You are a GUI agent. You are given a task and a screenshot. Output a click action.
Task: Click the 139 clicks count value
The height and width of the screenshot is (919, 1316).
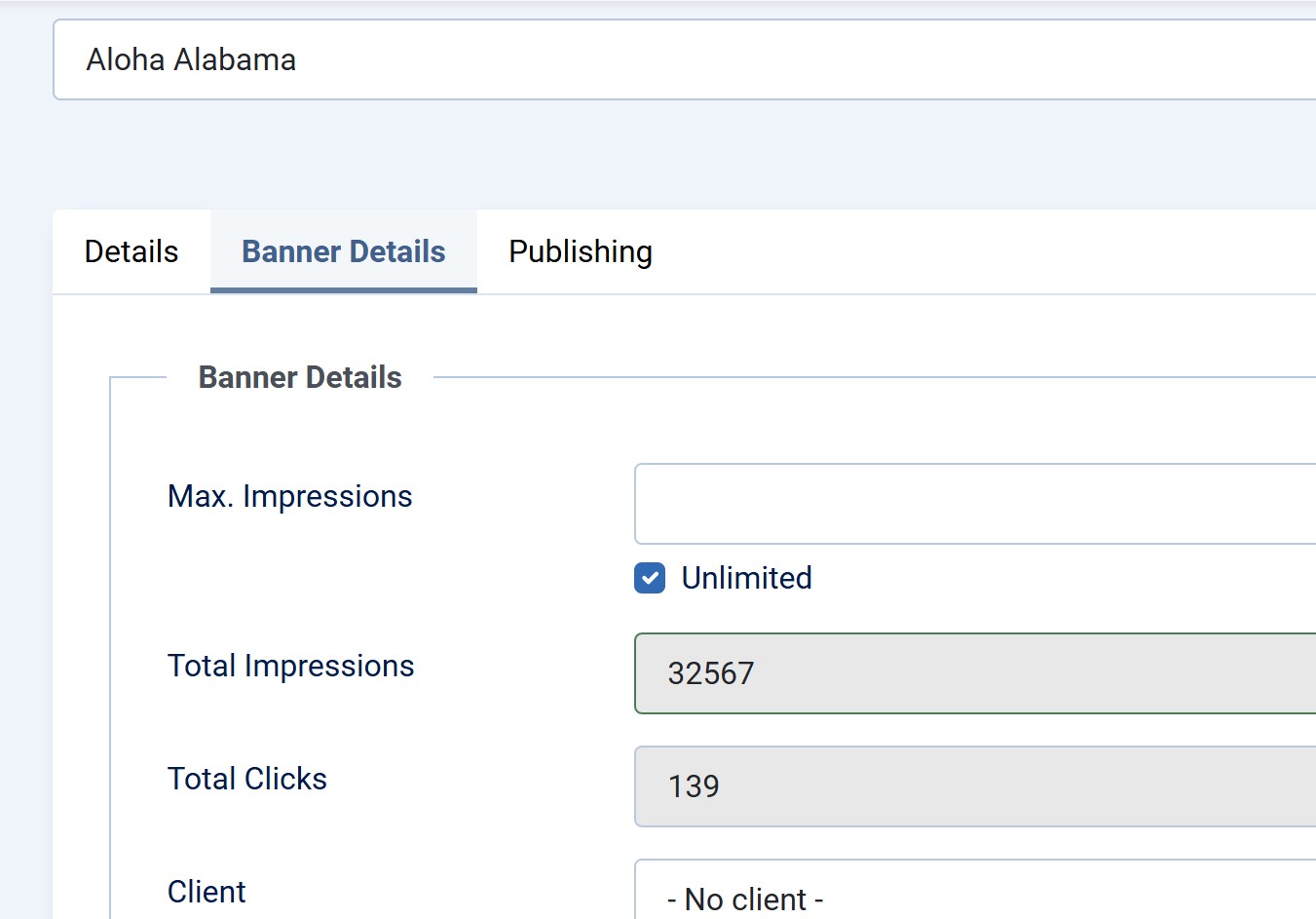[694, 786]
